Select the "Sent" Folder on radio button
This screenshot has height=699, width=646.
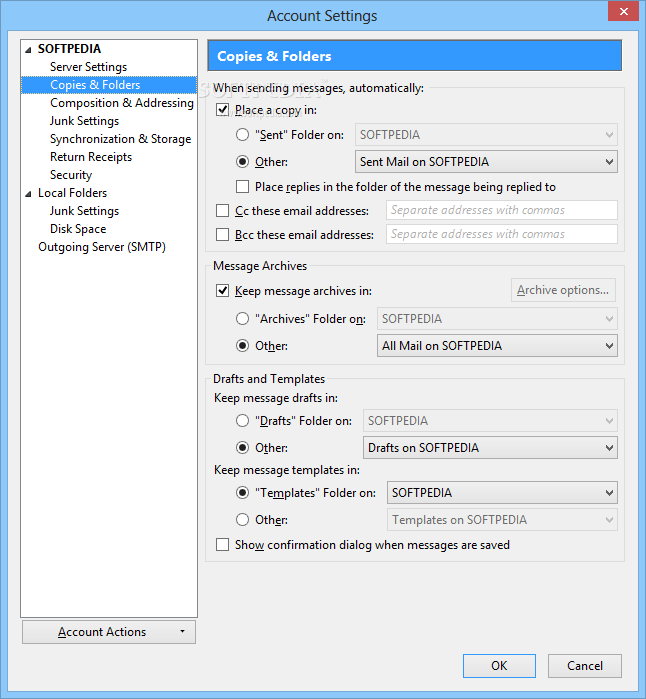click(x=242, y=135)
